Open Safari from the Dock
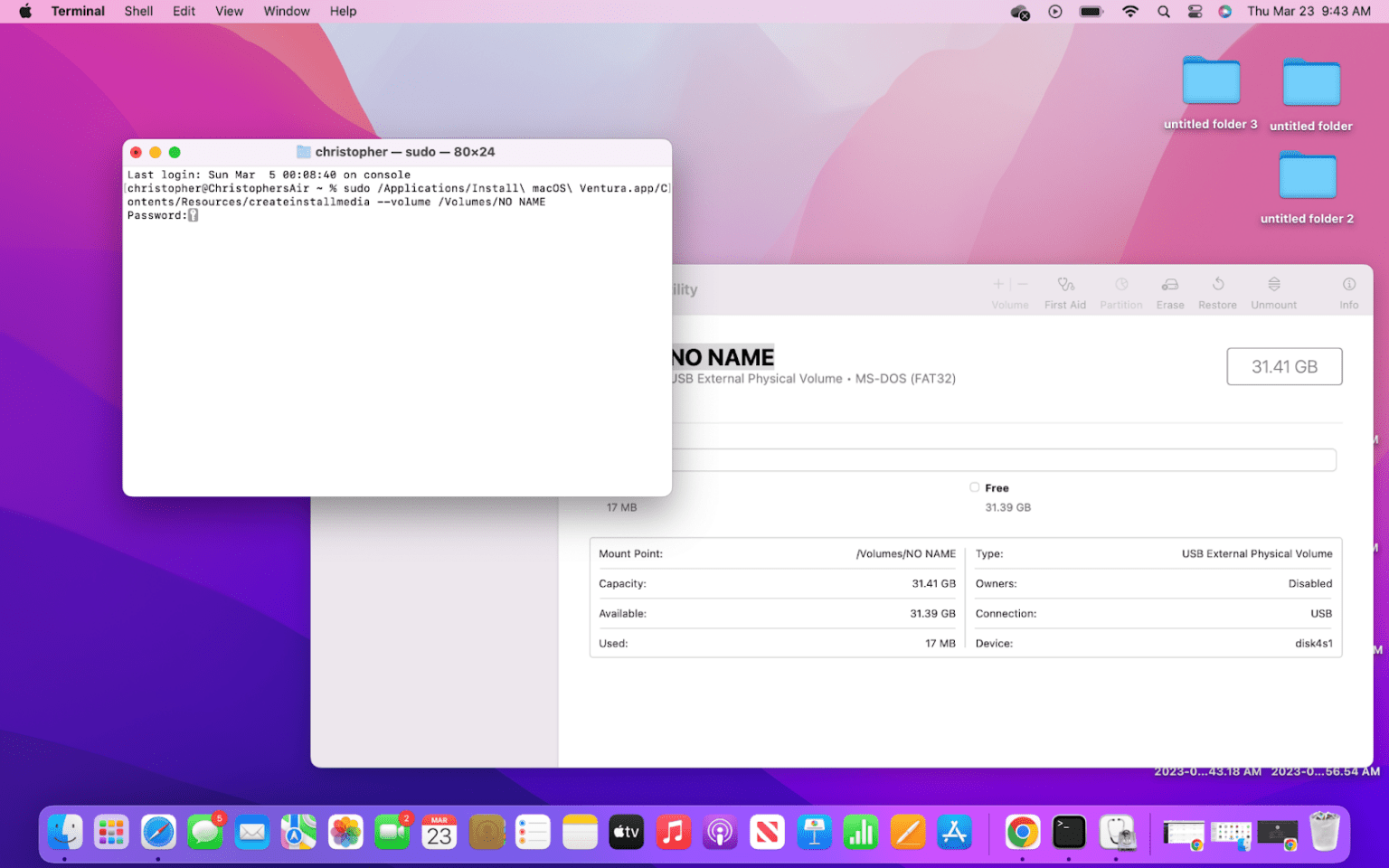Image resolution: width=1389 pixels, height=868 pixels. [158, 832]
